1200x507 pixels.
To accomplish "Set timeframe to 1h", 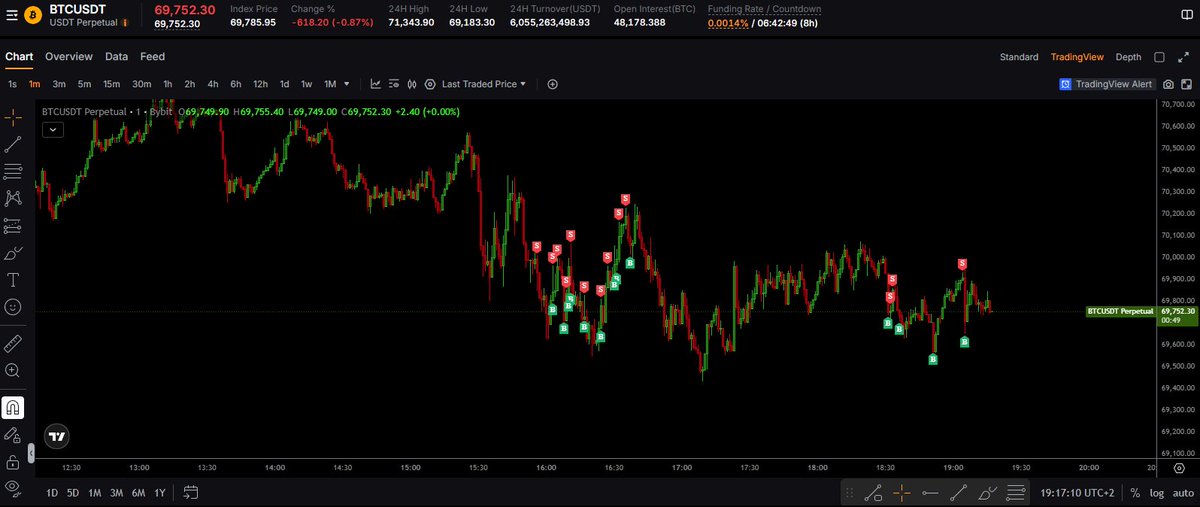I will pyautogui.click(x=167, y=84).
